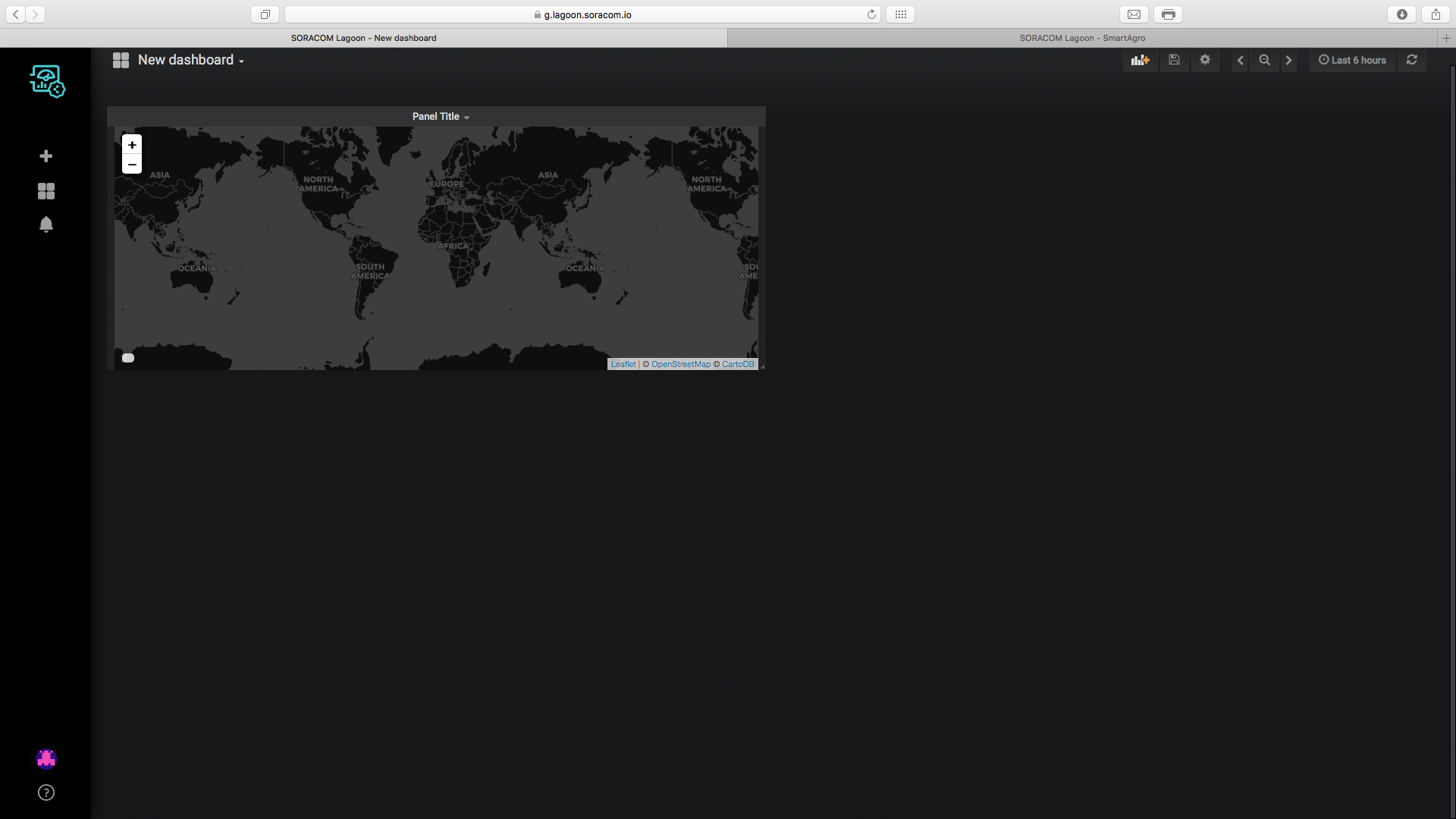The height and width of the screenshot is (819, 1456).
Task: Open the help question mark icon
Action: 46,792
